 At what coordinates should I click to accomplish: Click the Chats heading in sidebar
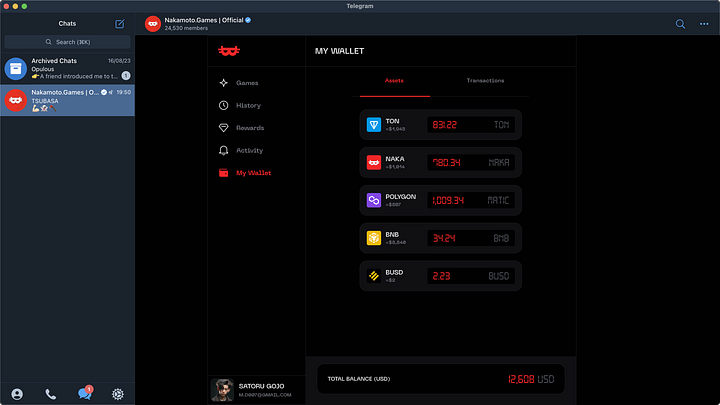[67, 23]
